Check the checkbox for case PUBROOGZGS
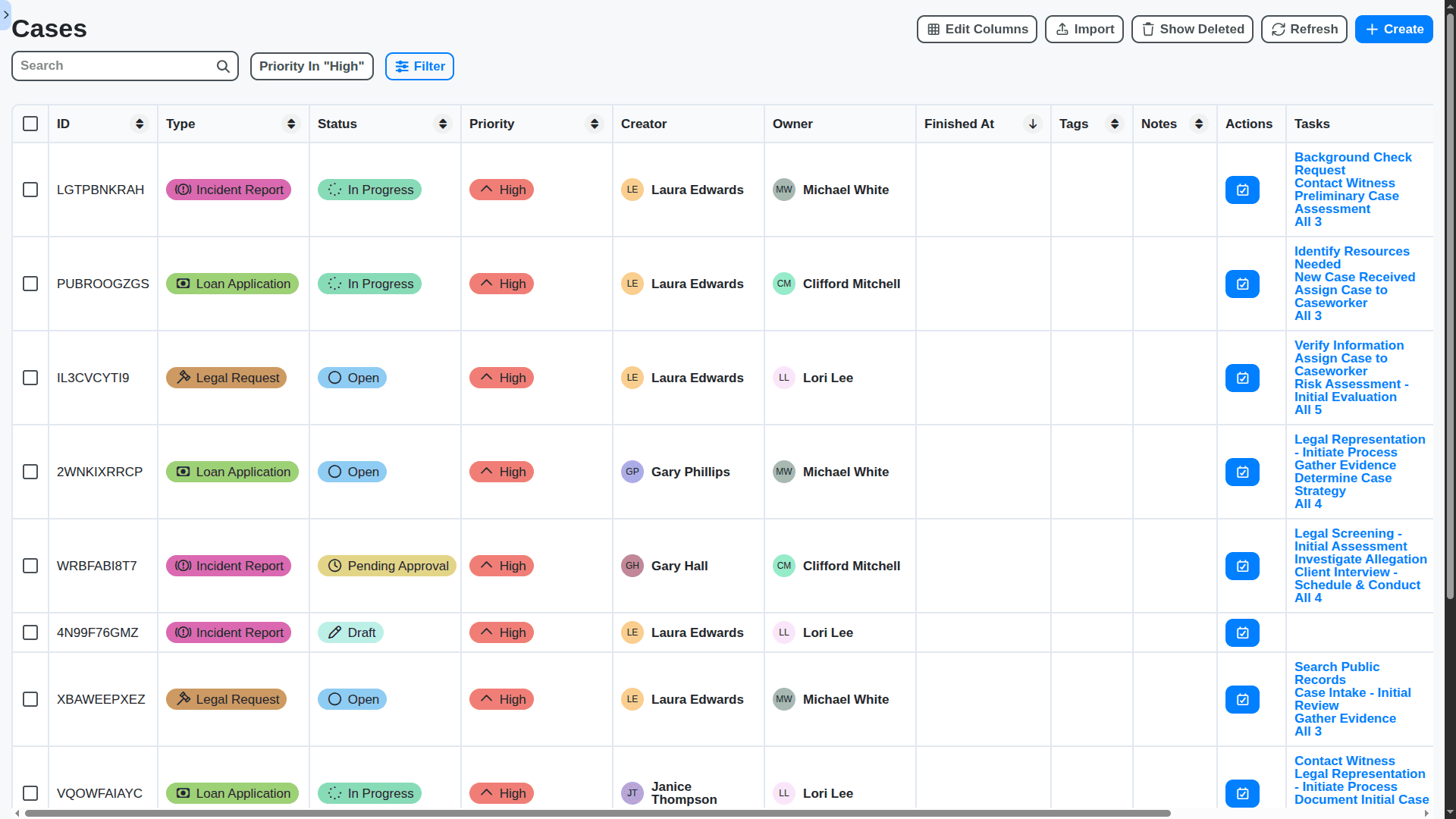This screenshot has width=1456, height=819. tap(30, 284)
